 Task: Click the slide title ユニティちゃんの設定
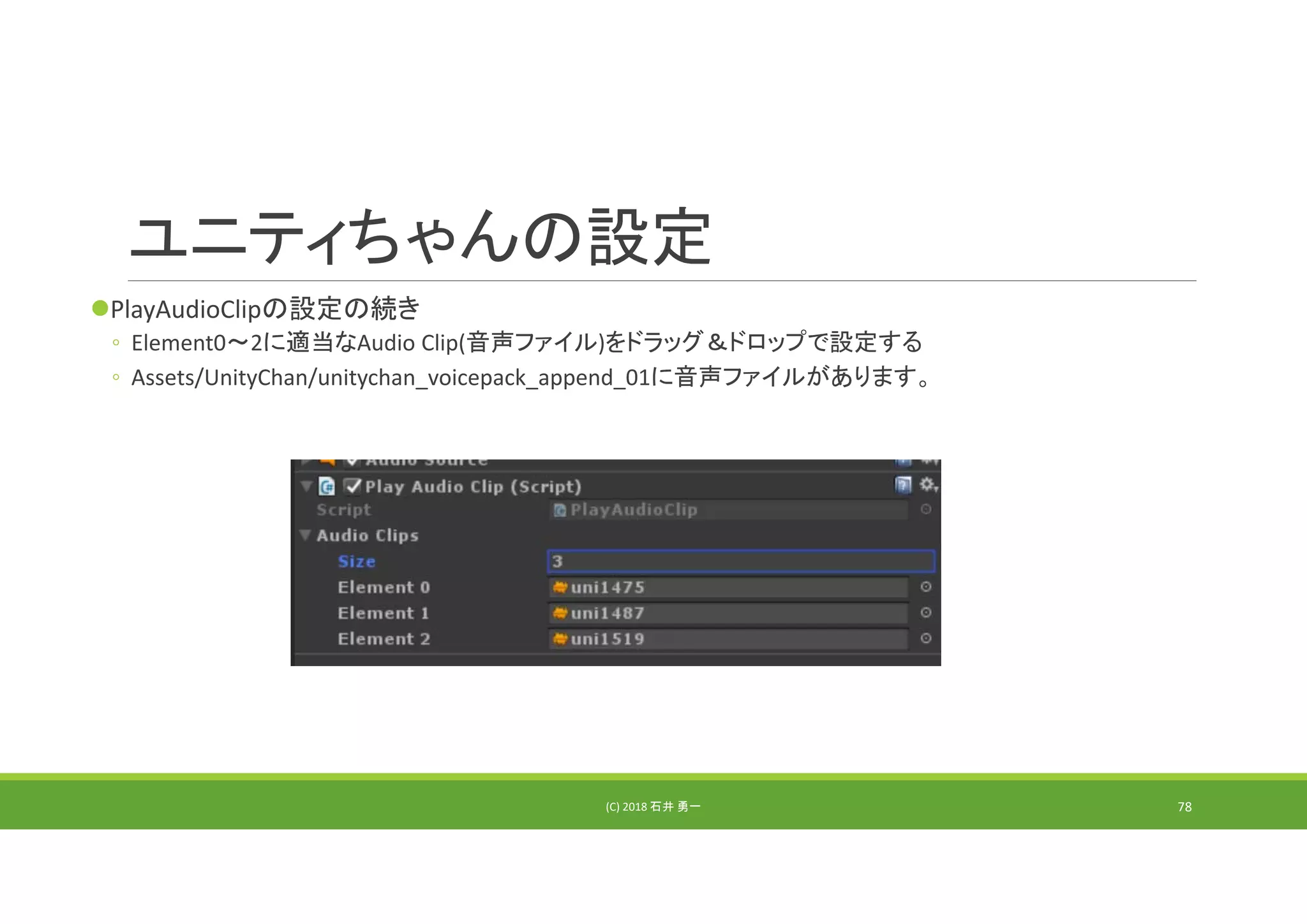(x=421, y=237)
